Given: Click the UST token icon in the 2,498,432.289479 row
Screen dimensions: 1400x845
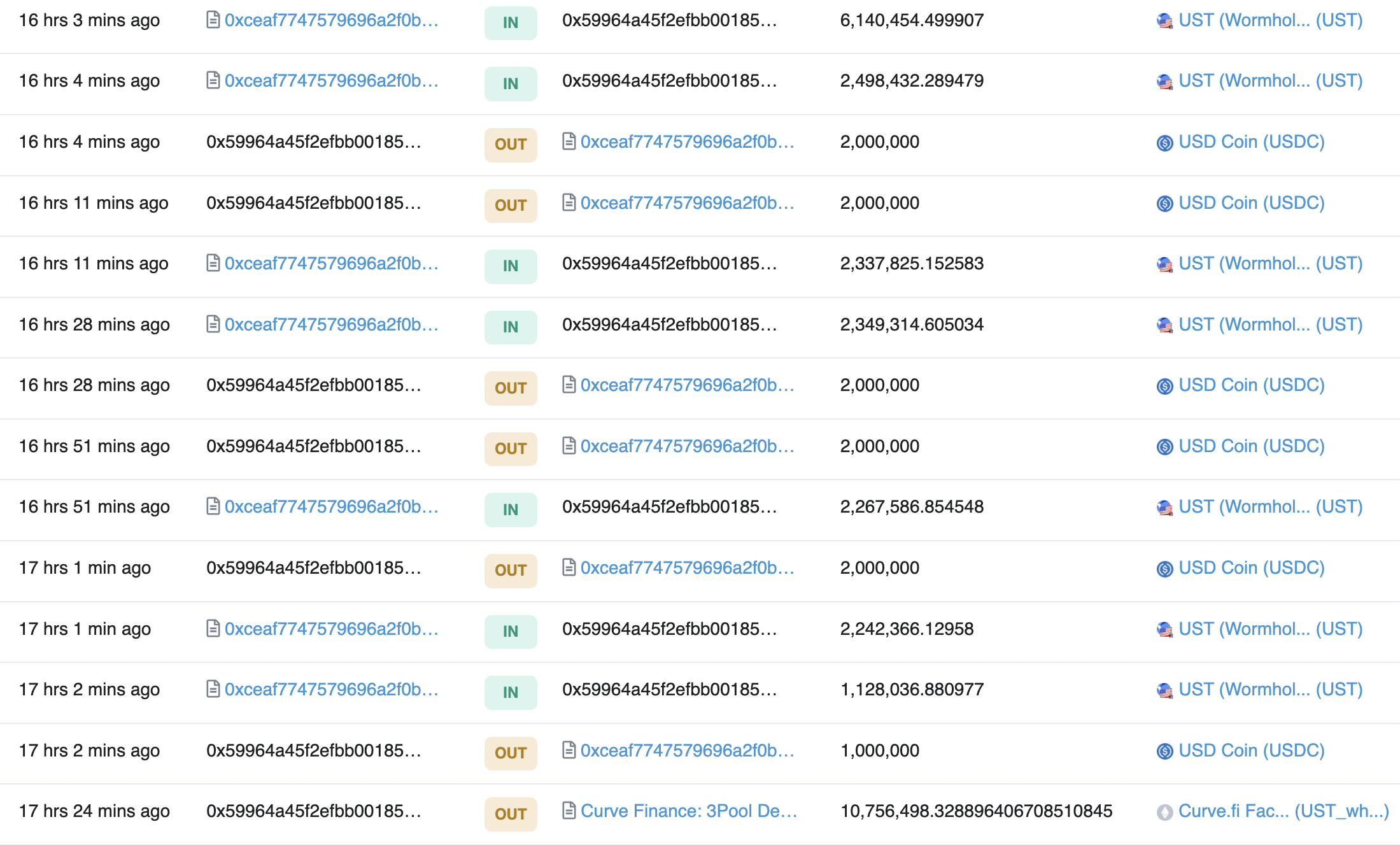Looking at the screenshot, I should coord(1164,82).
